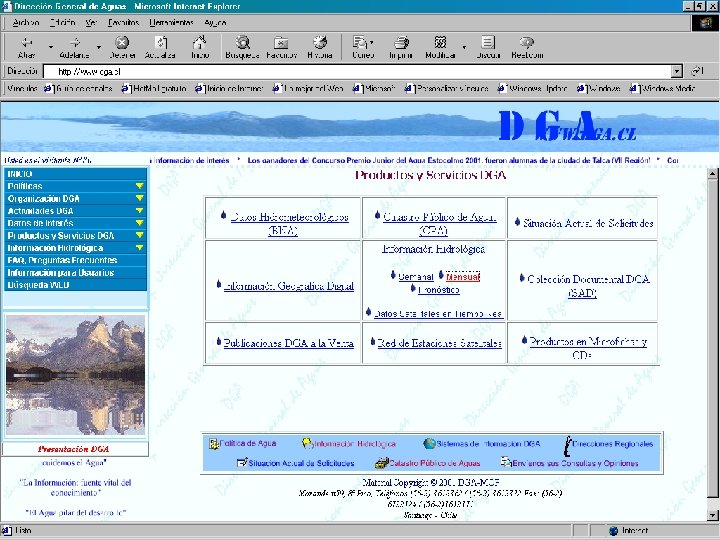Open the Favoritos toolbar button

click(x=281, y=47)
